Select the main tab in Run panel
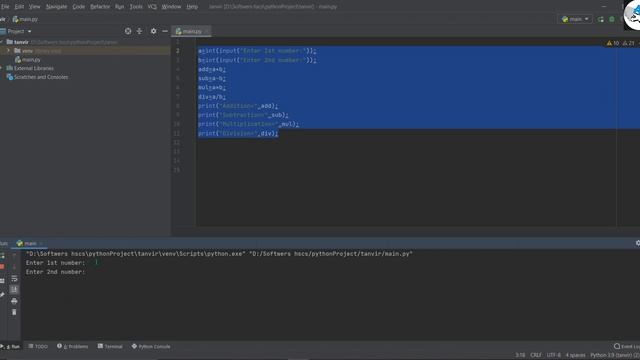Screen dimensions: 640x360 click(29, 243)
